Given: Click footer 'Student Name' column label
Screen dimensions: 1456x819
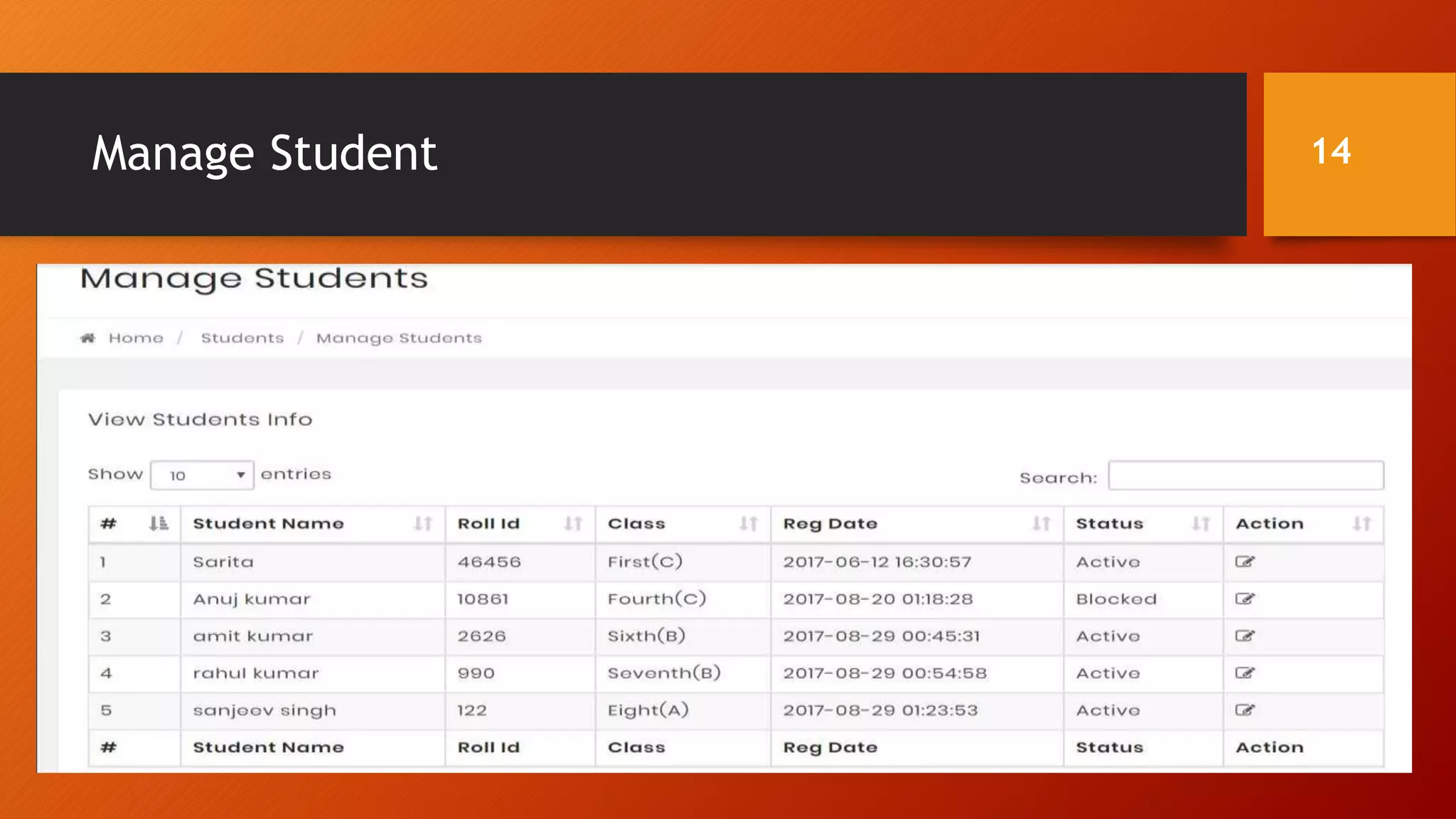Looking at the screenshot, I should pyautogui.click(x=268, y=747).
